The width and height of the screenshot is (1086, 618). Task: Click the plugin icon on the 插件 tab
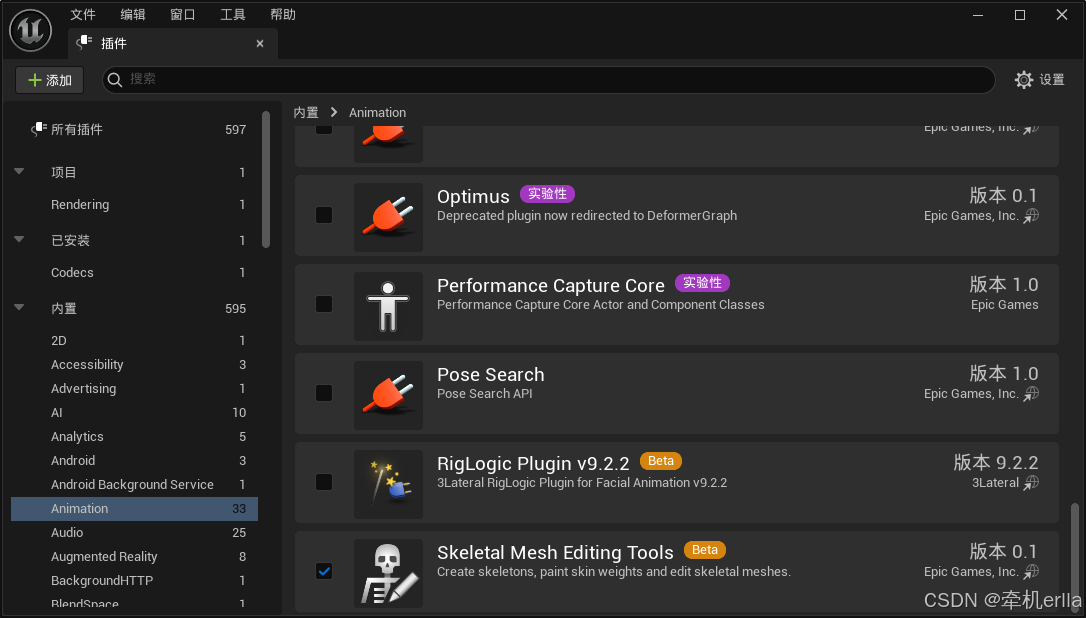point(84,43)
